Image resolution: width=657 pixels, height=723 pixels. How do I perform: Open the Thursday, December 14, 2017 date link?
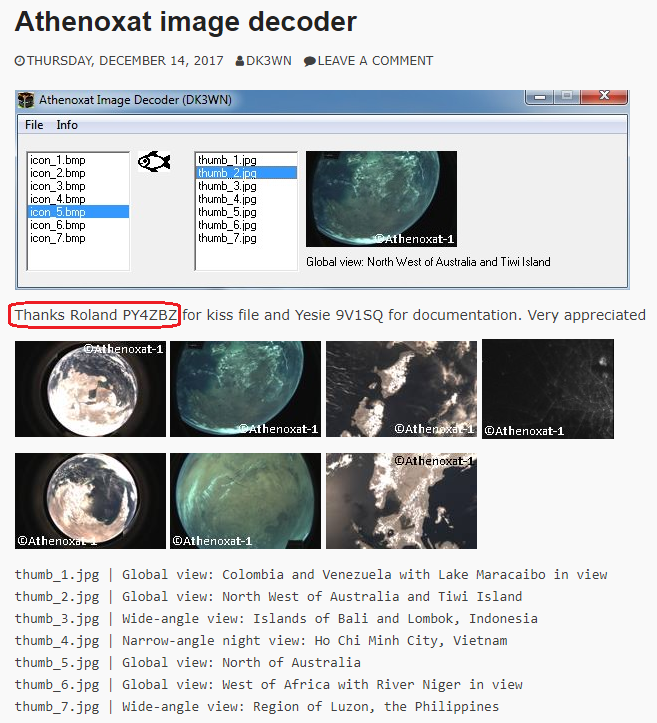125,61
